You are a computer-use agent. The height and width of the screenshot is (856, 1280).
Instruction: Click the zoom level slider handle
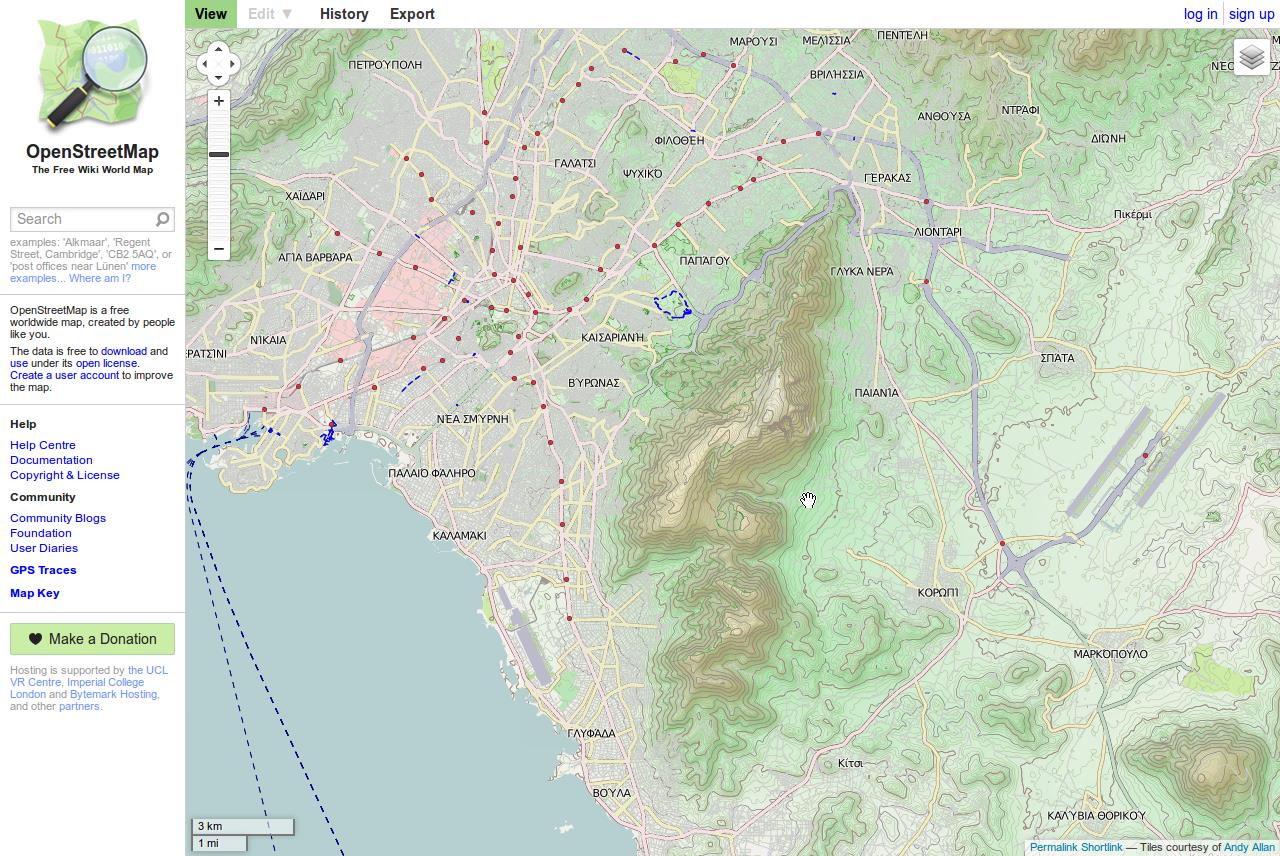218,154
